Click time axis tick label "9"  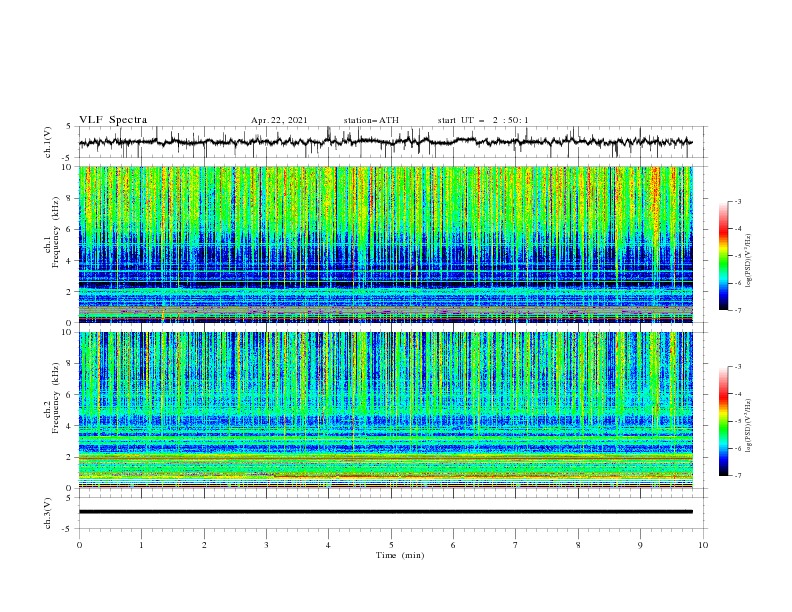[640, 545]
